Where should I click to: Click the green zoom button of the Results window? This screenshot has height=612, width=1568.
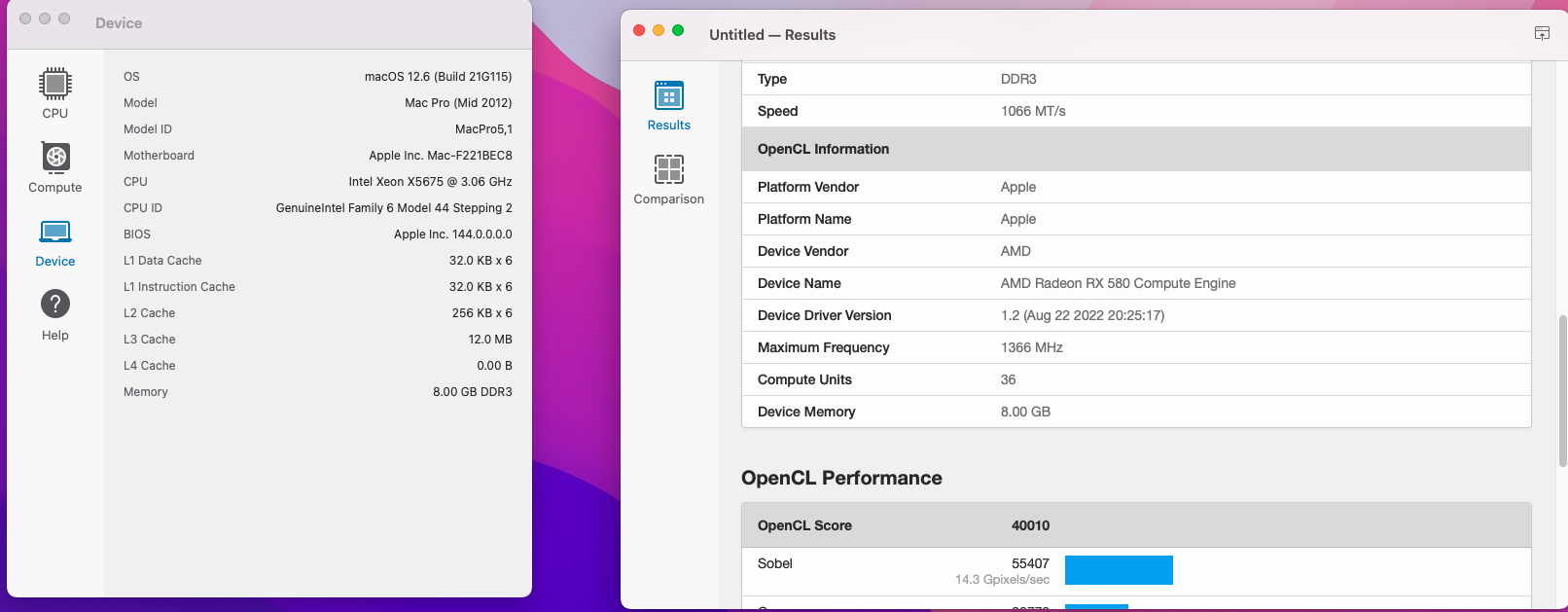(x=678, y=30)
